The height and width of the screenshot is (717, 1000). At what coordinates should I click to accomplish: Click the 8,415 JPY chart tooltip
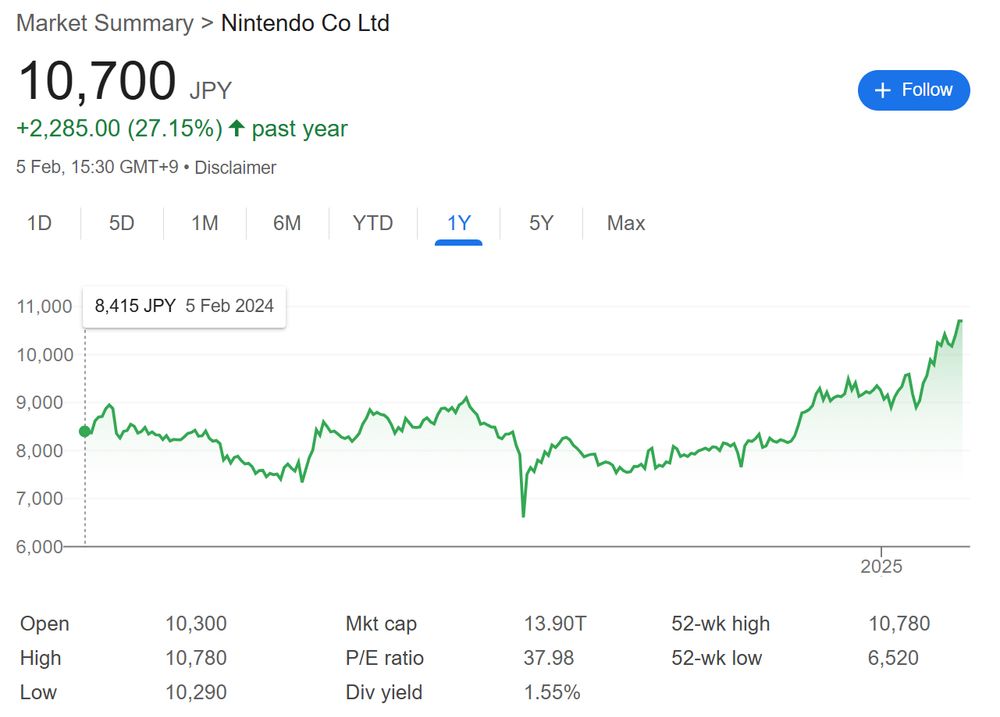[x=184, y=306]
